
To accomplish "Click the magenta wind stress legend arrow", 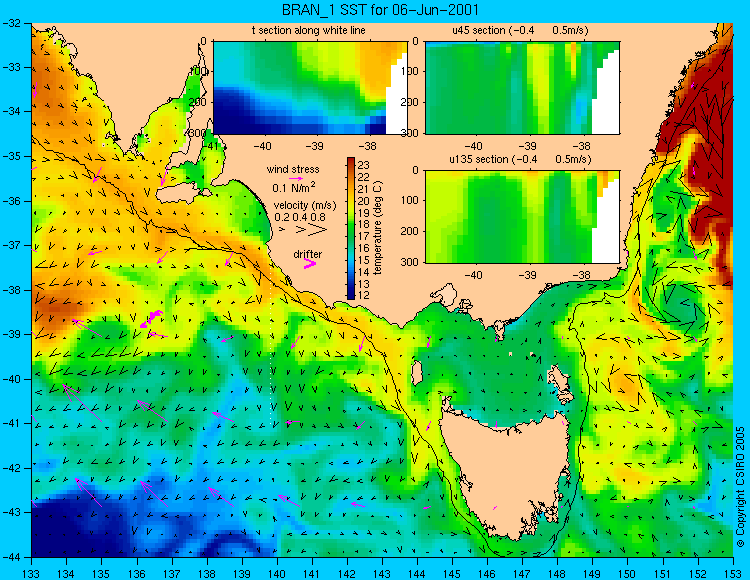I will coord(296,179).
